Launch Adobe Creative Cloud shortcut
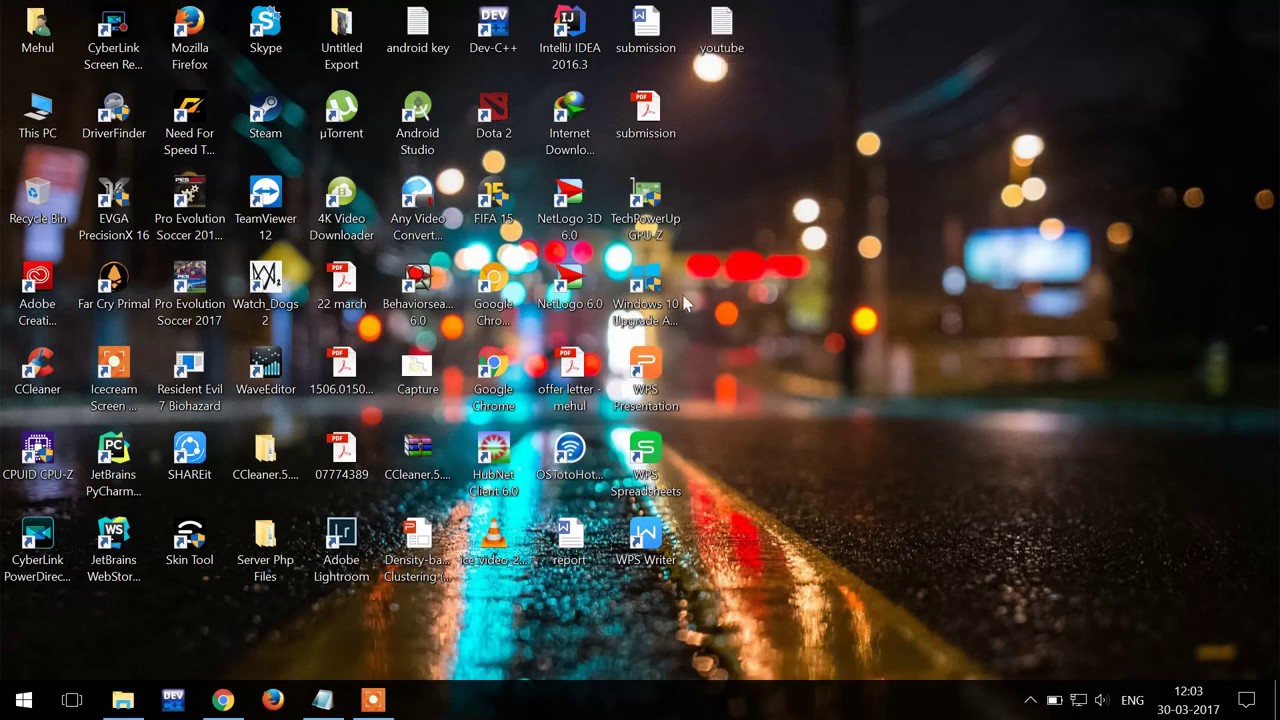This screenshot has width=1280, height=720. coord(38,294)
